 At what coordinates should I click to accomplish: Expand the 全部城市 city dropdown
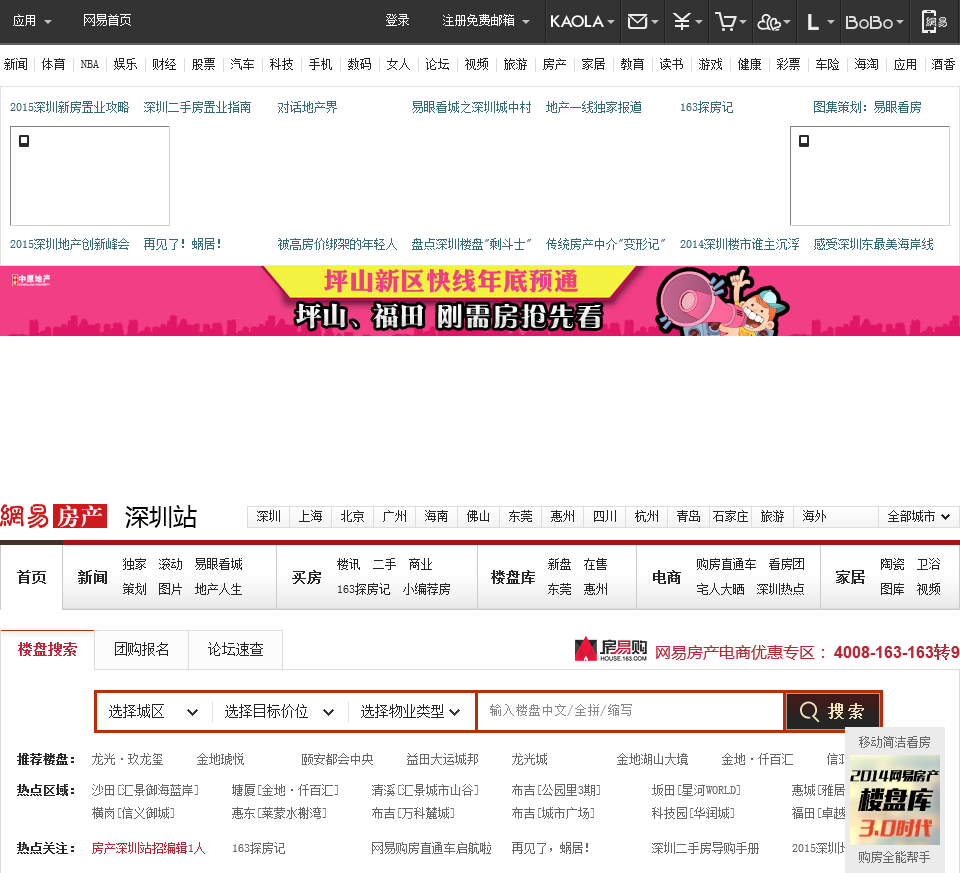(x=918, y=517)
